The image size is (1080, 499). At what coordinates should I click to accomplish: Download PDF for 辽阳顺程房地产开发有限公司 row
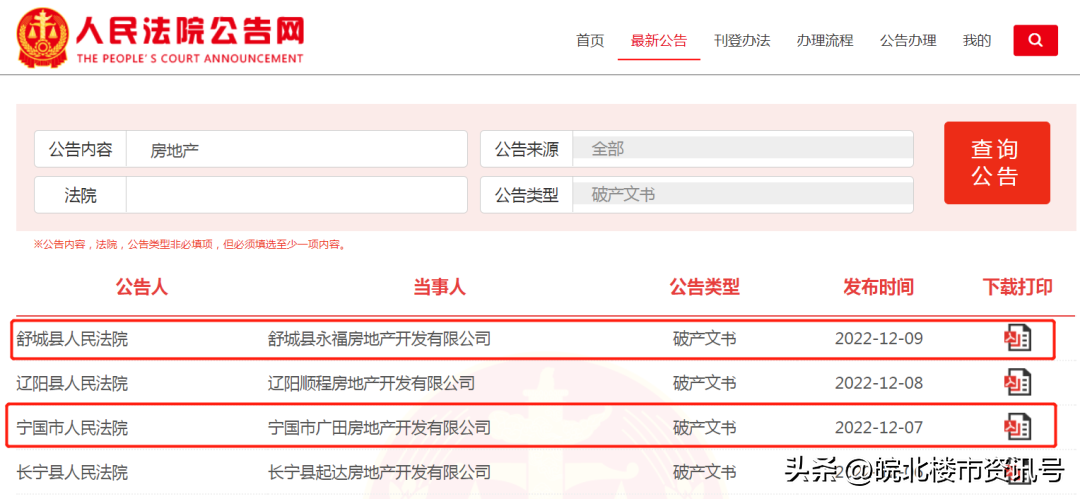(x=1017, y=382)
